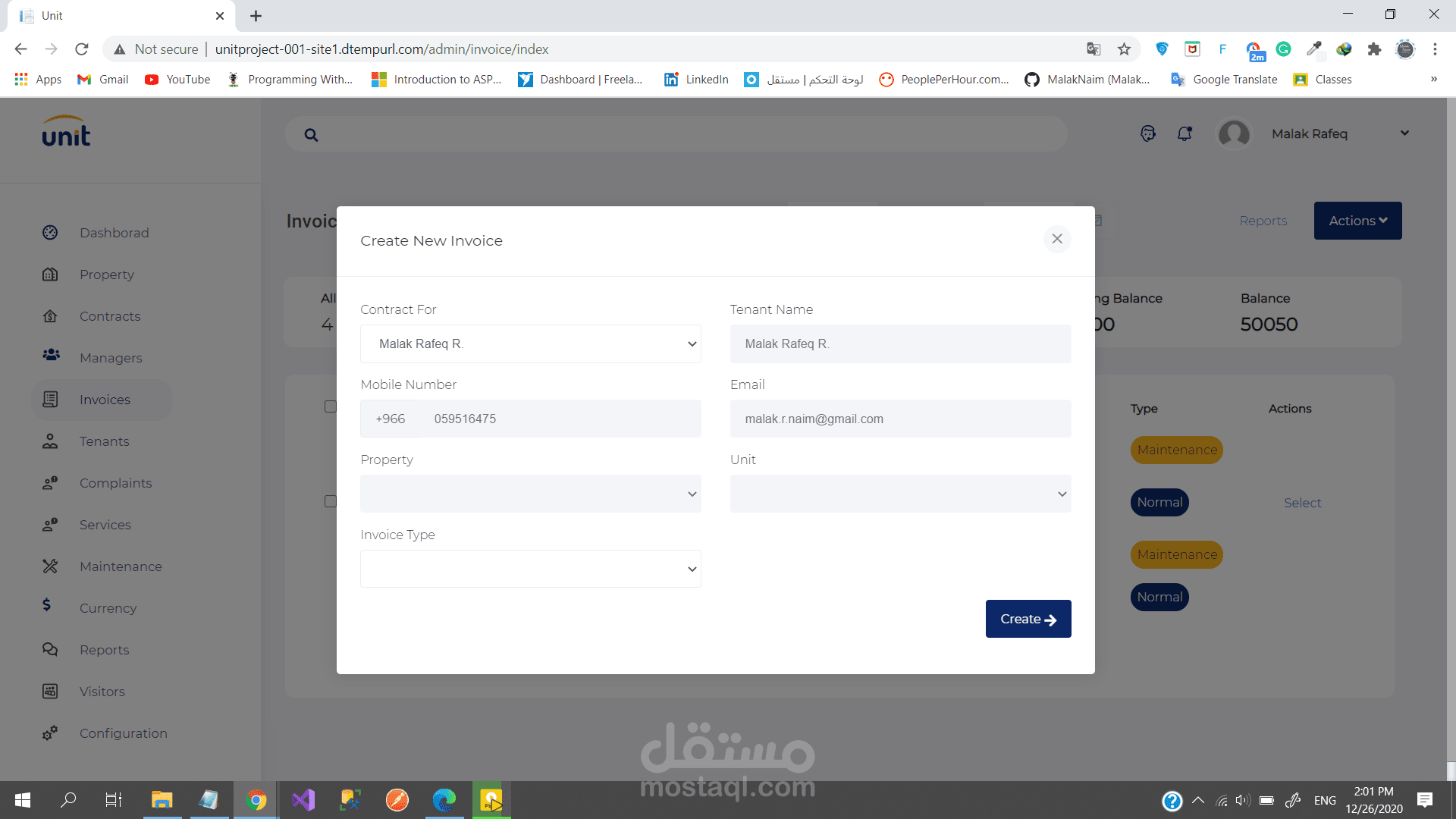Expand the Unit dropdown
The width and height of the screenshot is (1456, 819).
click(900, 494)
